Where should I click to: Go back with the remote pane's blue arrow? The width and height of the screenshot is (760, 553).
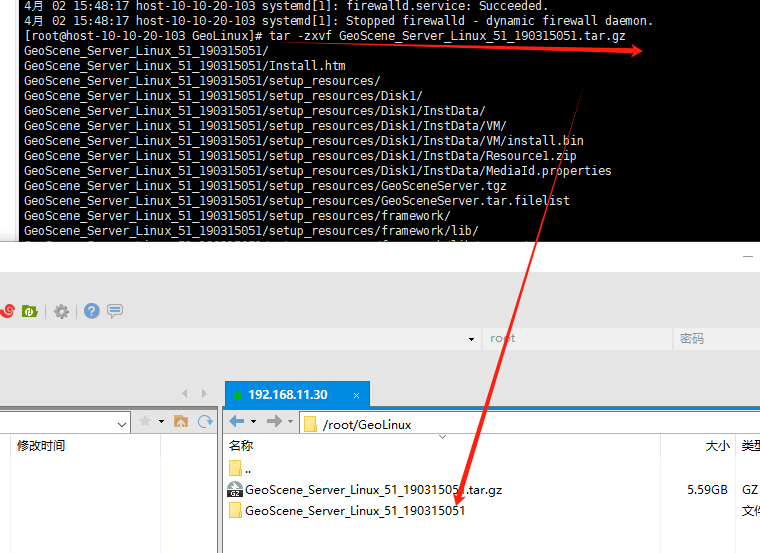pos(237,421)
